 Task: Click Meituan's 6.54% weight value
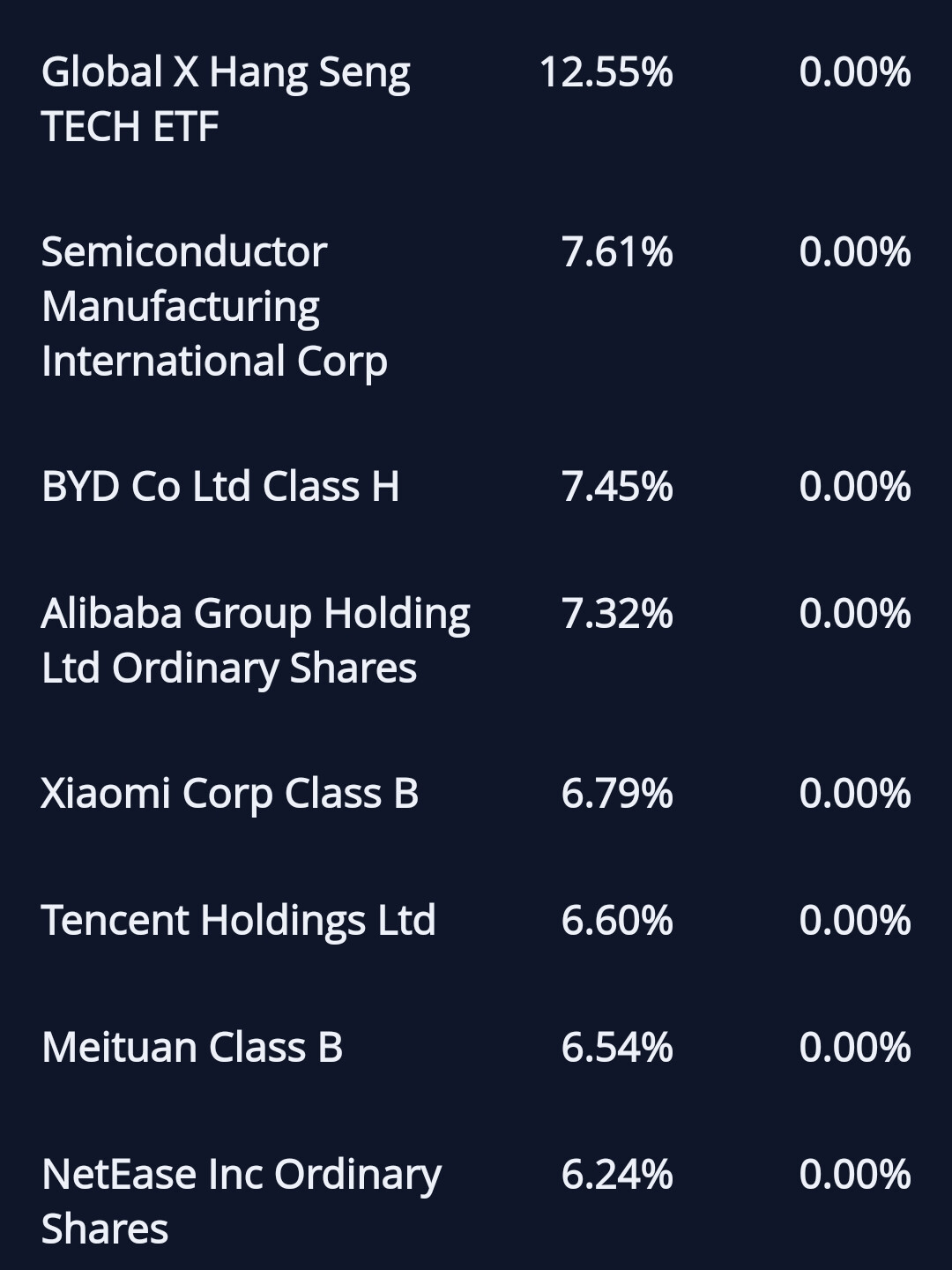[617, 1047]
